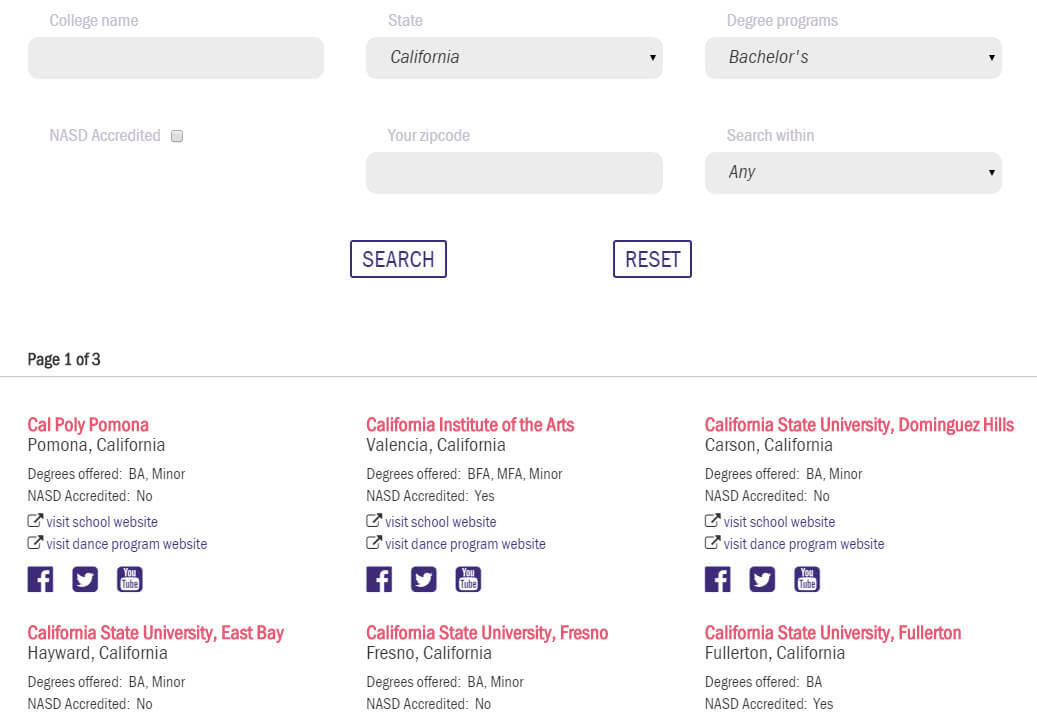Open Cal Poly Pomona's Facebook page icon
Viewport: 1037px width, 721px height.
pyautogui.click(x=40, y=579)
